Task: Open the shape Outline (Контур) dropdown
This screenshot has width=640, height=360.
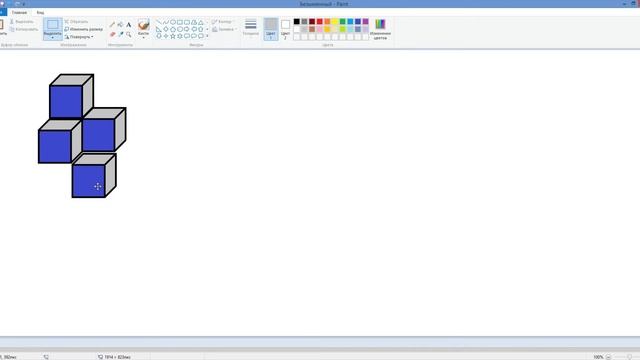Action: click(223, 22)
